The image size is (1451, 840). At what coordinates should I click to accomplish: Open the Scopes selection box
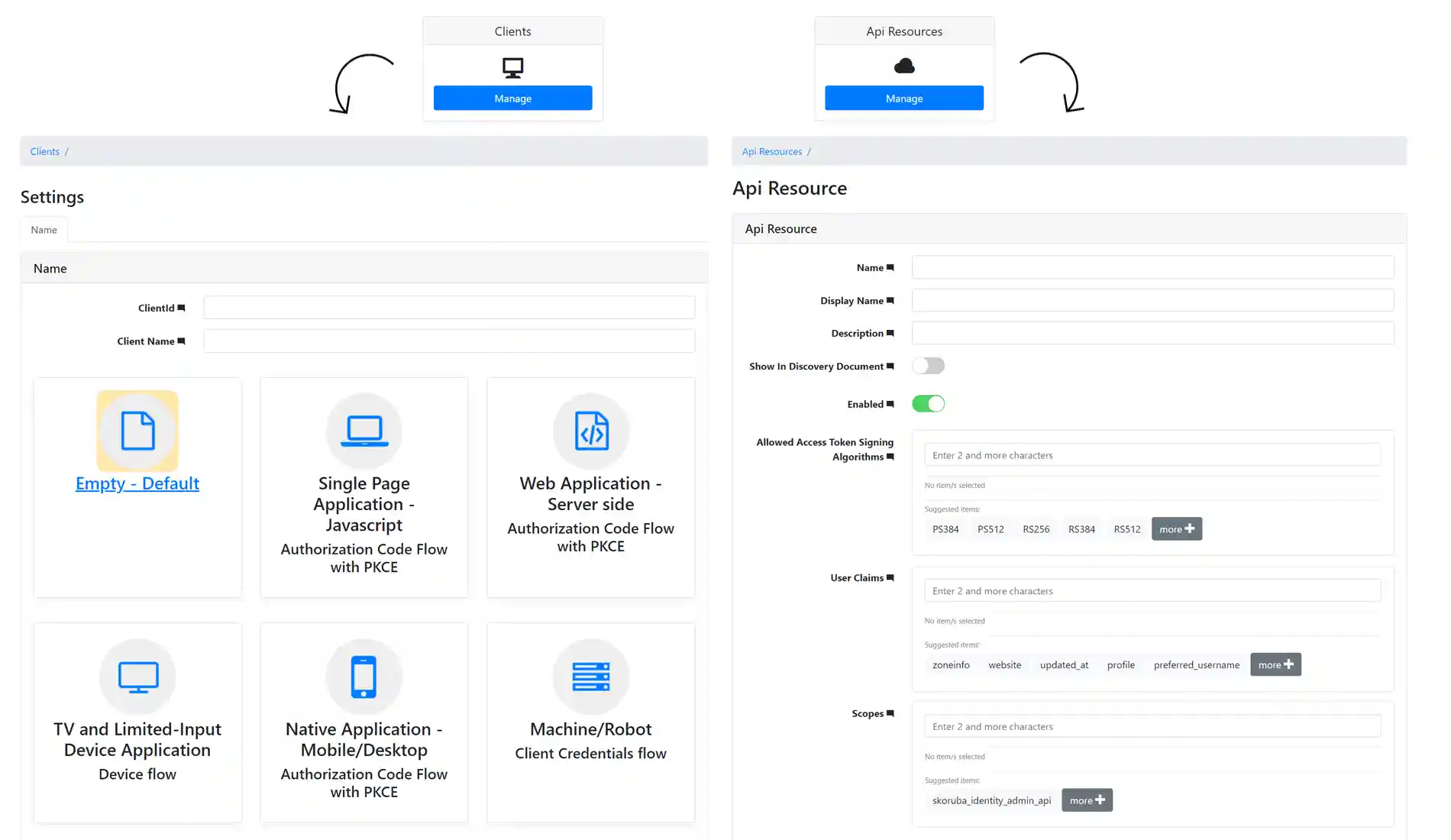coord(1152,725)
